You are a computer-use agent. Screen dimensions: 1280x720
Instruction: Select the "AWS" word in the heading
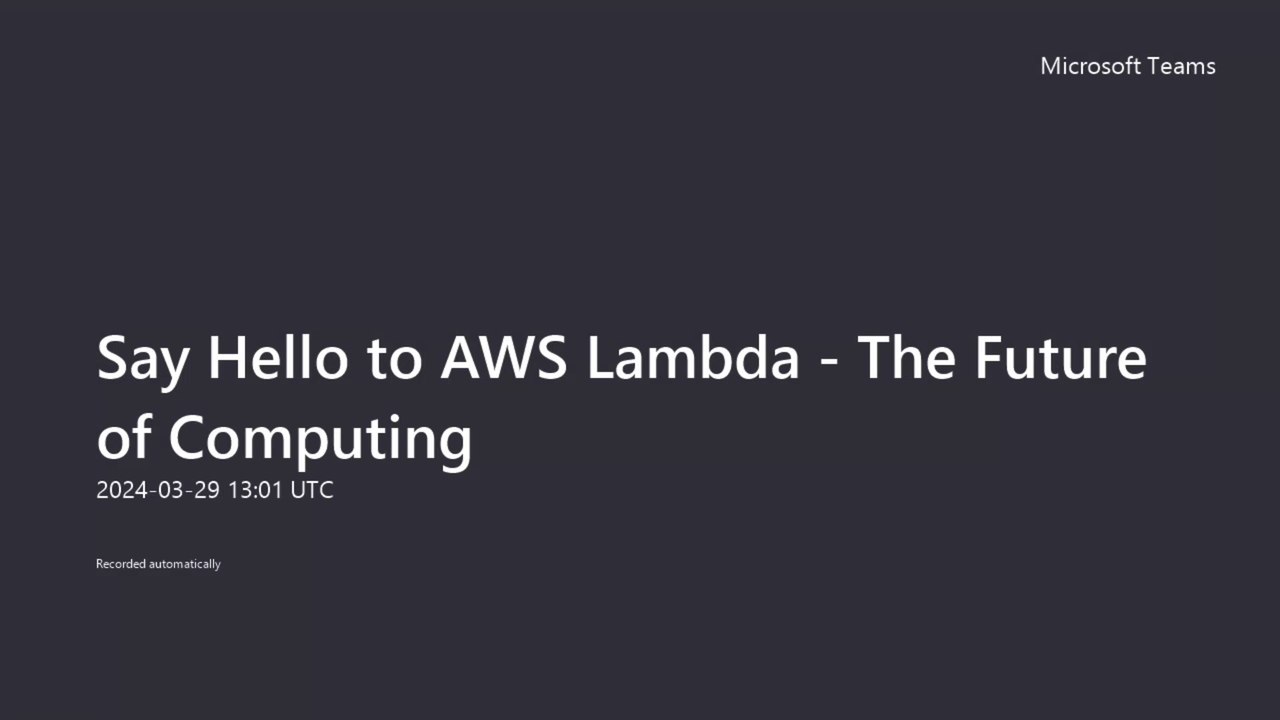[x=504, y=357]
